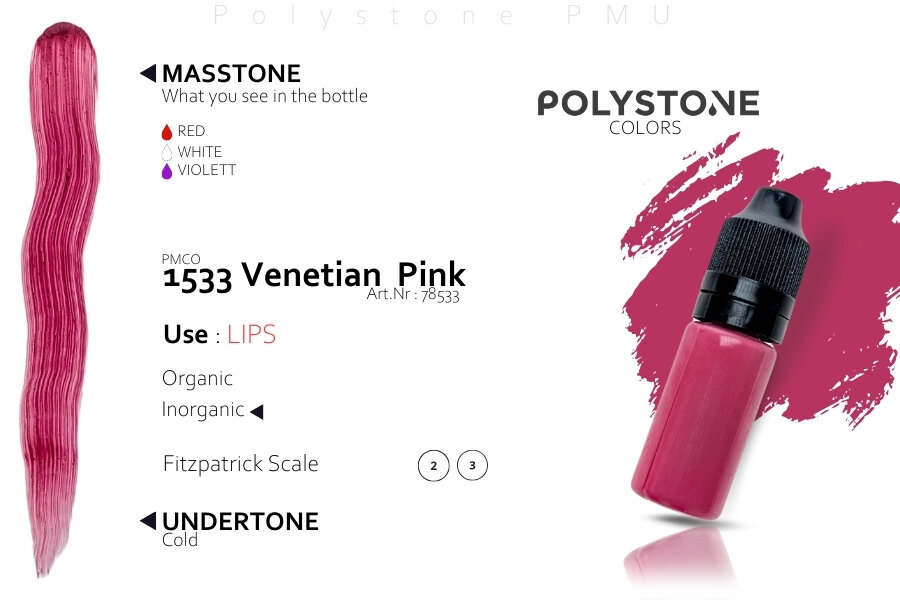
Task: Click the Art.Nr 78533 article number
Action: pyautogui.click(x=413, y=295)
